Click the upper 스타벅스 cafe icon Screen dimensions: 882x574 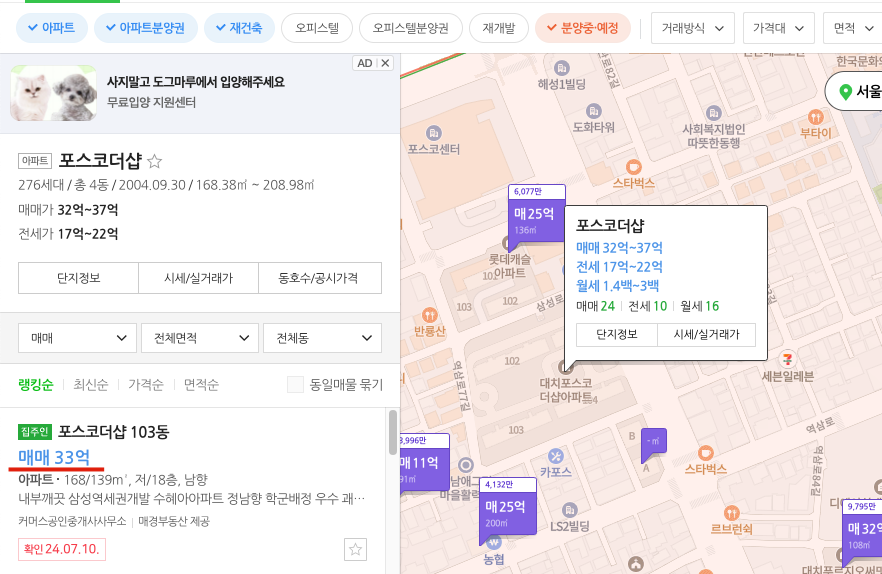click(x=633, y=167)
